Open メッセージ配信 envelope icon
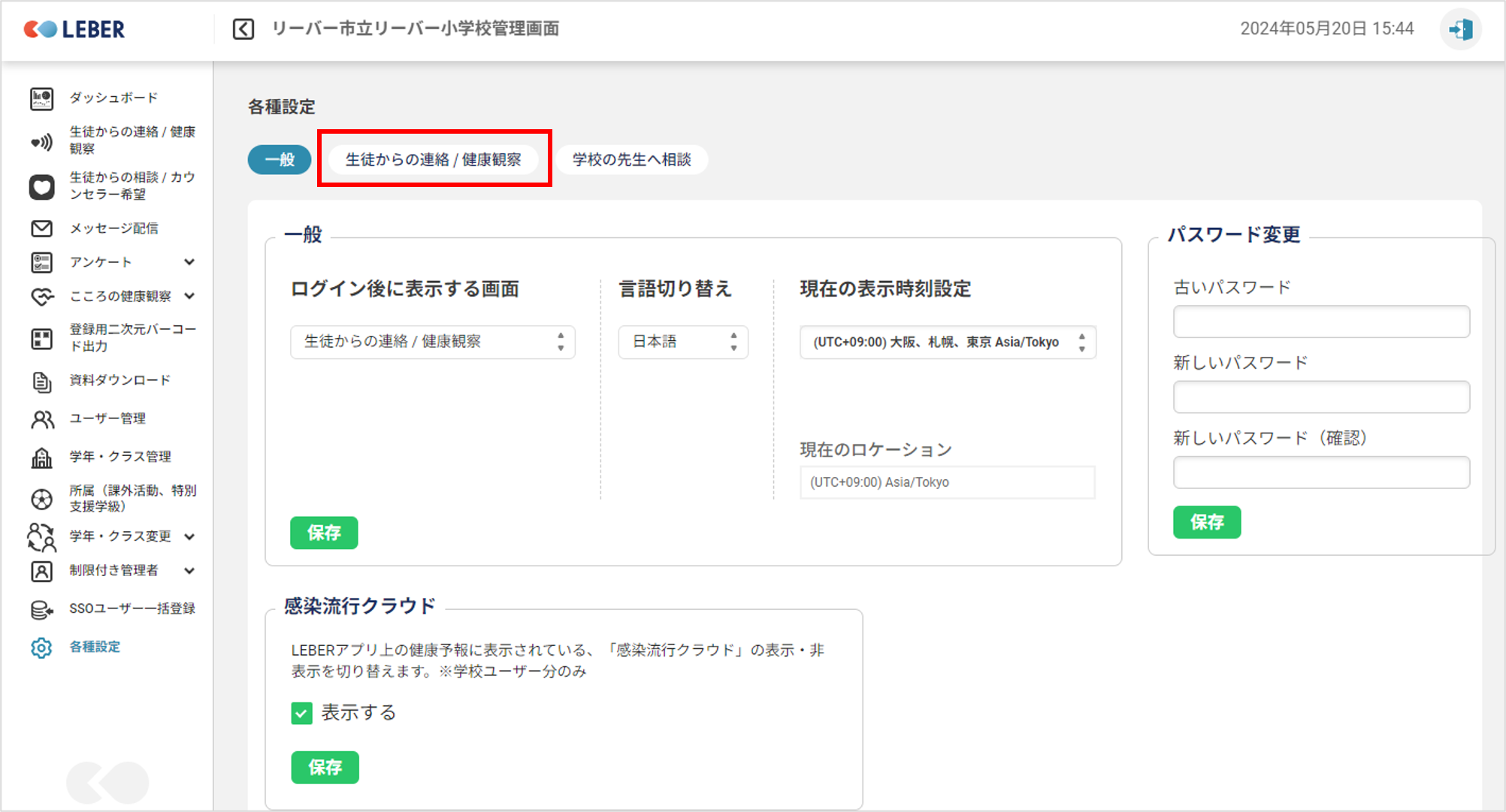This screenshot has width=1506, height=812. click(x=41, y=228)
